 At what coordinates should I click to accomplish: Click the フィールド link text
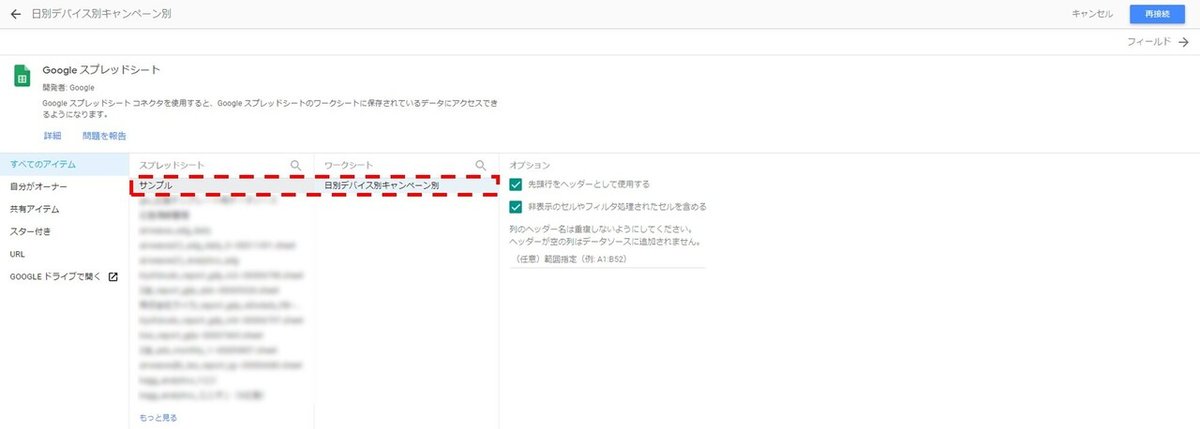coord(1148,42)
